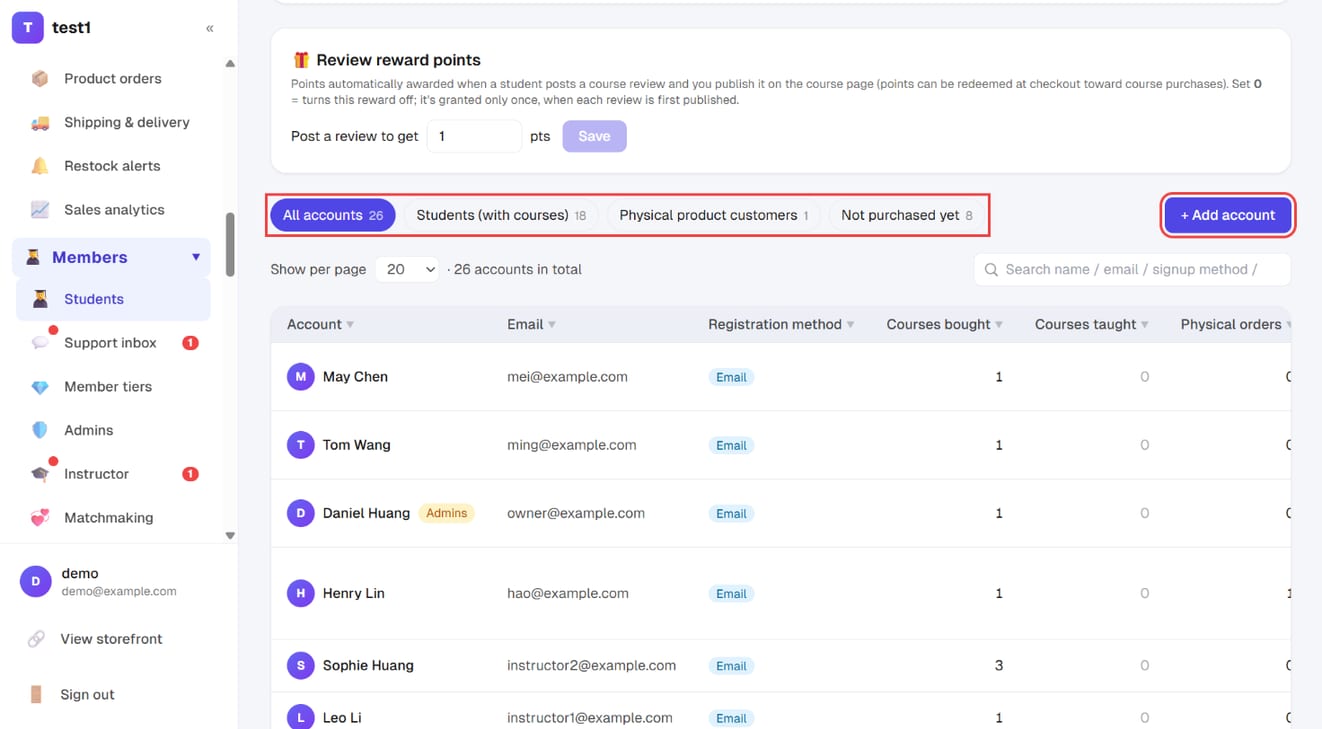The height and width of the screenshot is (729, 1322).
Task: Click the Sign out door icon
Action: [36, 694]
